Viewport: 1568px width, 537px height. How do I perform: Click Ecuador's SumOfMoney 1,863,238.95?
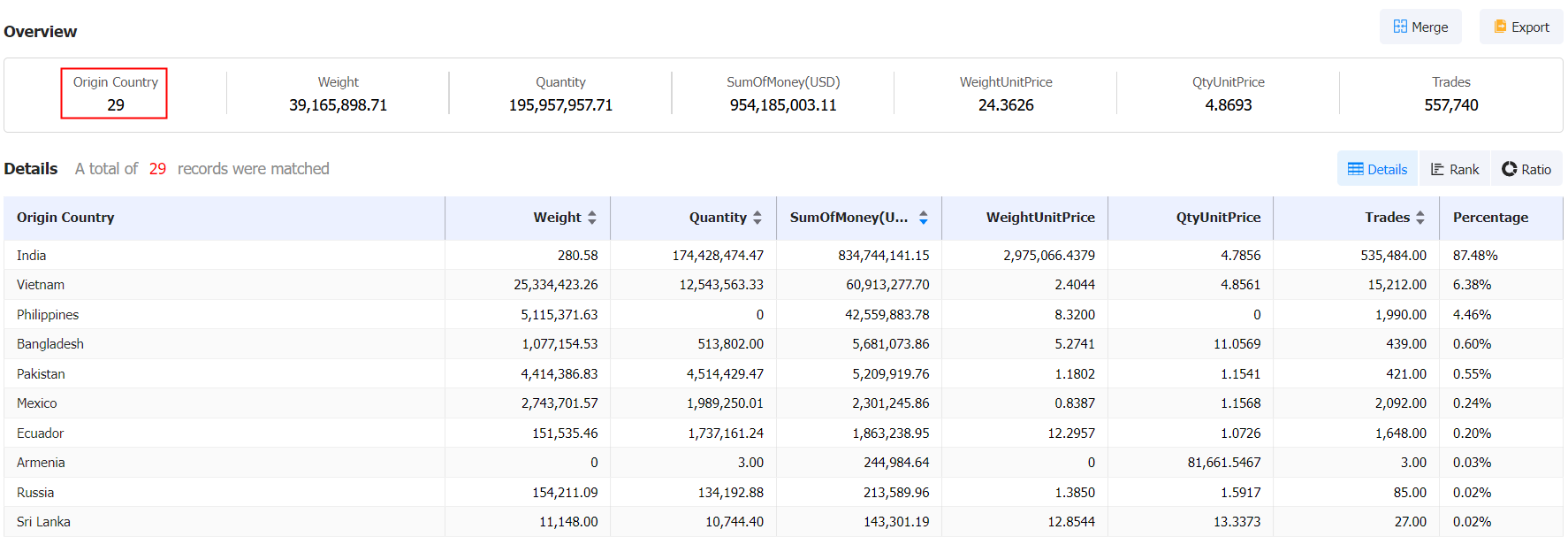891,433
